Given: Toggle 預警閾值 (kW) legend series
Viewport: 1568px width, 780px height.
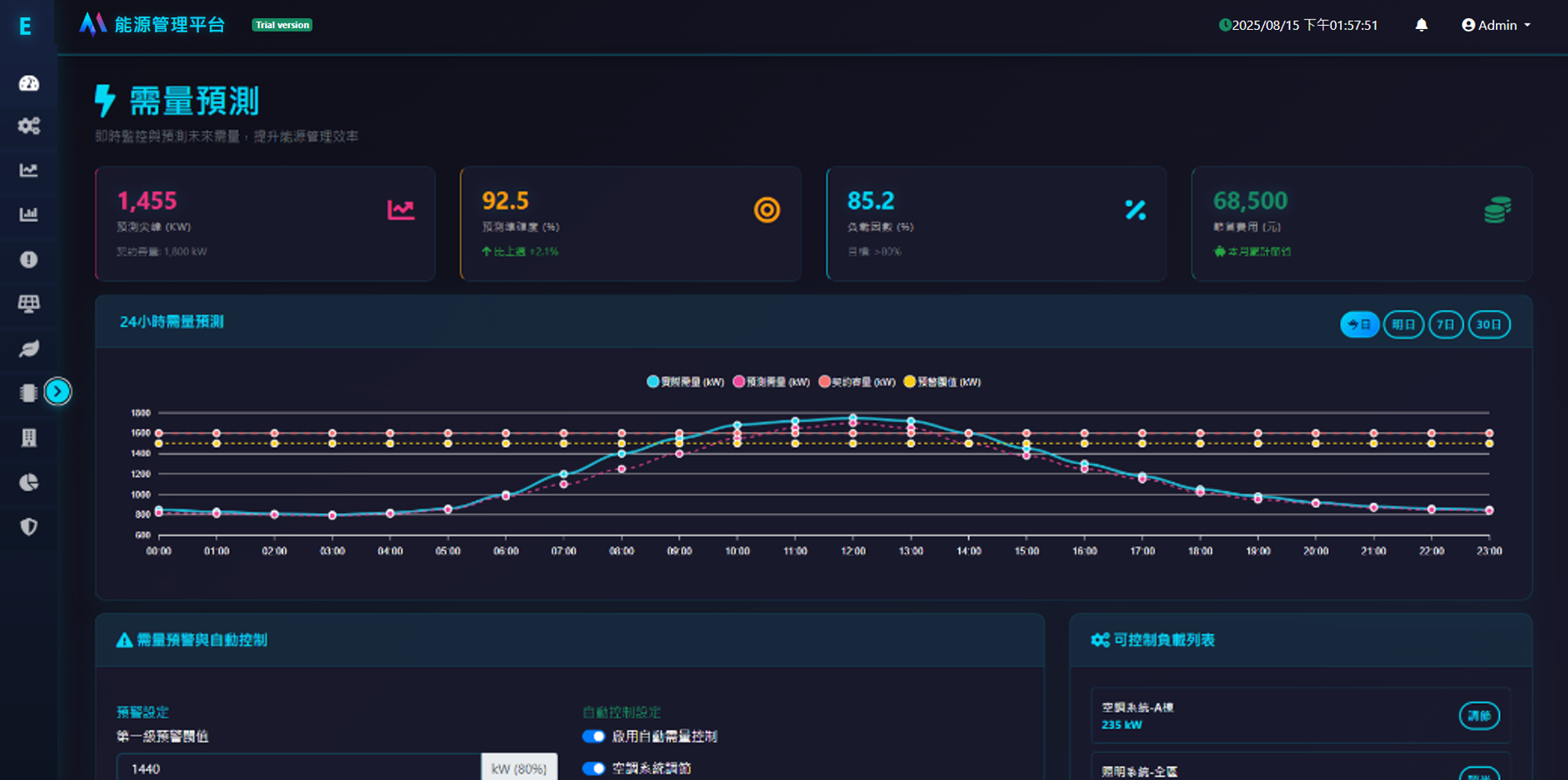Looking at the screenshot, I should click(x=942, y=382).
